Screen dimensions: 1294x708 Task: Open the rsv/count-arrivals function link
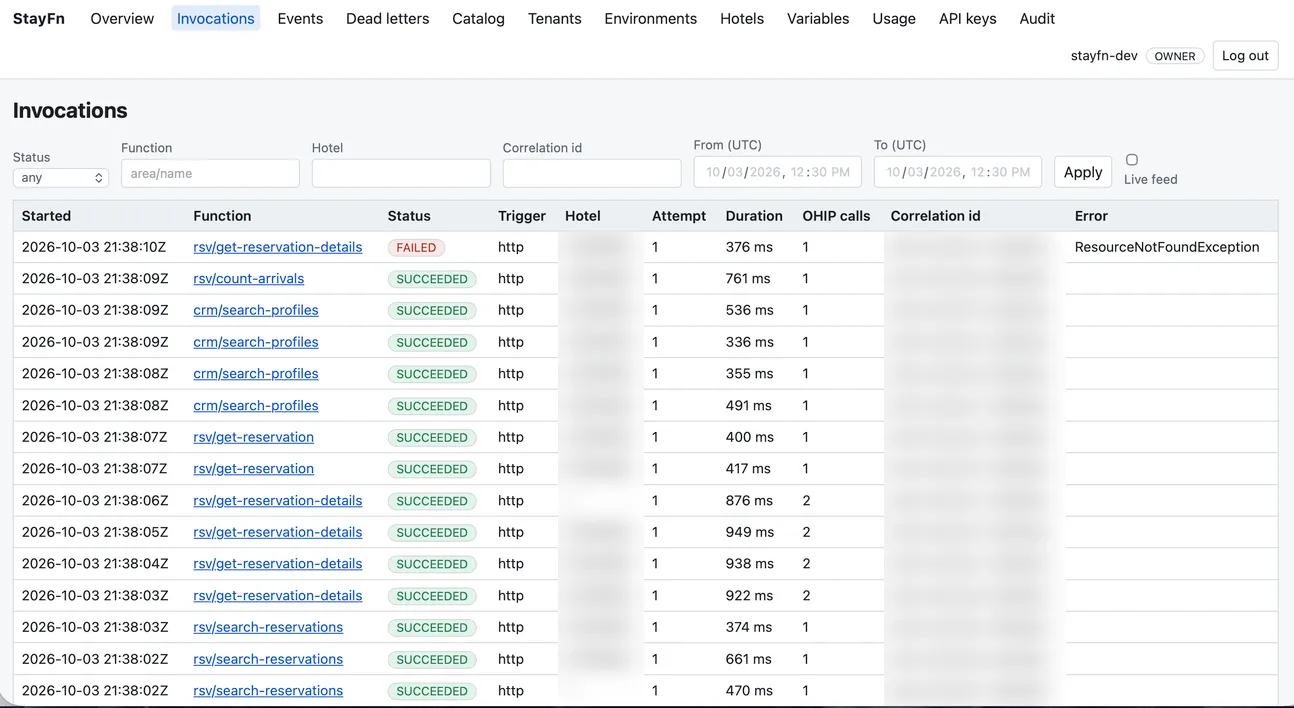pos(249,278)
